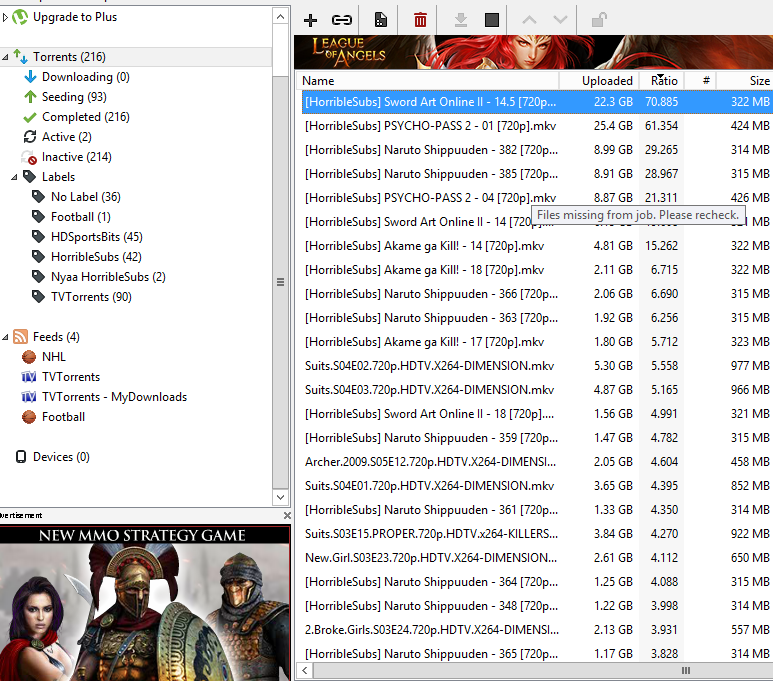Sort list by the Ratio column header
Screen dimensions: 773x681
(662, 81)
